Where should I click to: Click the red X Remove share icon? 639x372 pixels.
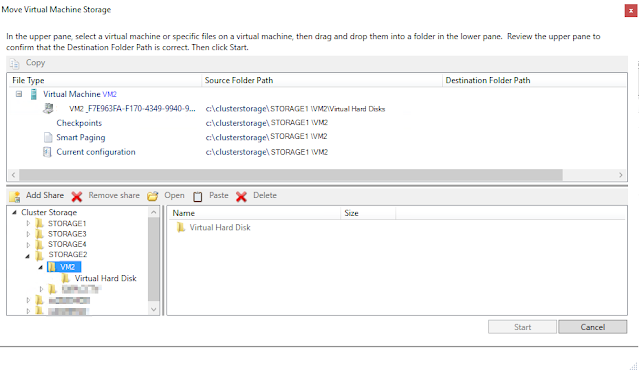(77, 197)
